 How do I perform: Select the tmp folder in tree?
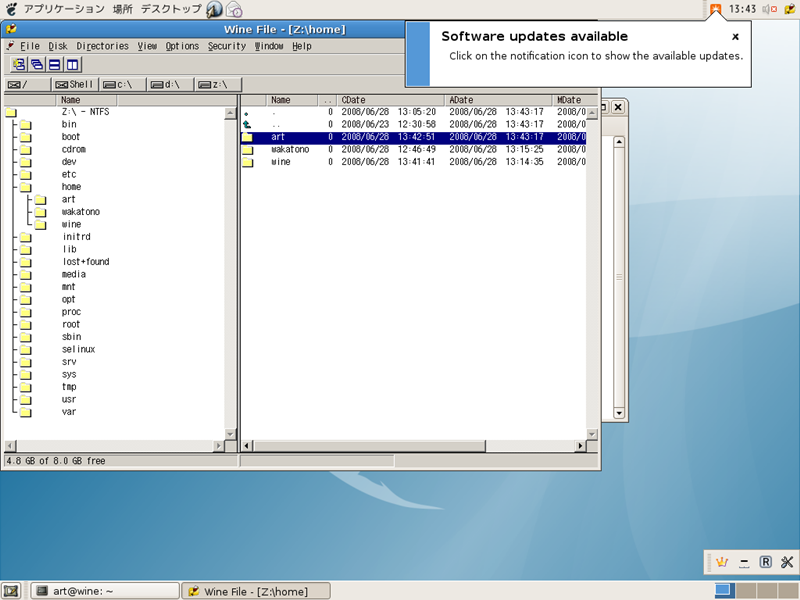click(x=69, y=387)
